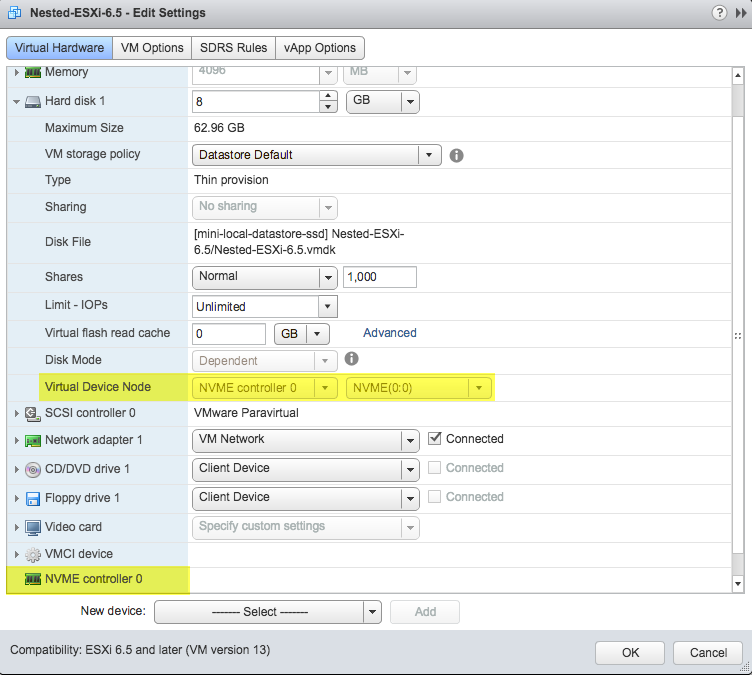Click the Hard disk 1 drive icon
Image resolution: width=752 pixels, height=675 pixels.
pyautogui.click(x=32, y=102)
